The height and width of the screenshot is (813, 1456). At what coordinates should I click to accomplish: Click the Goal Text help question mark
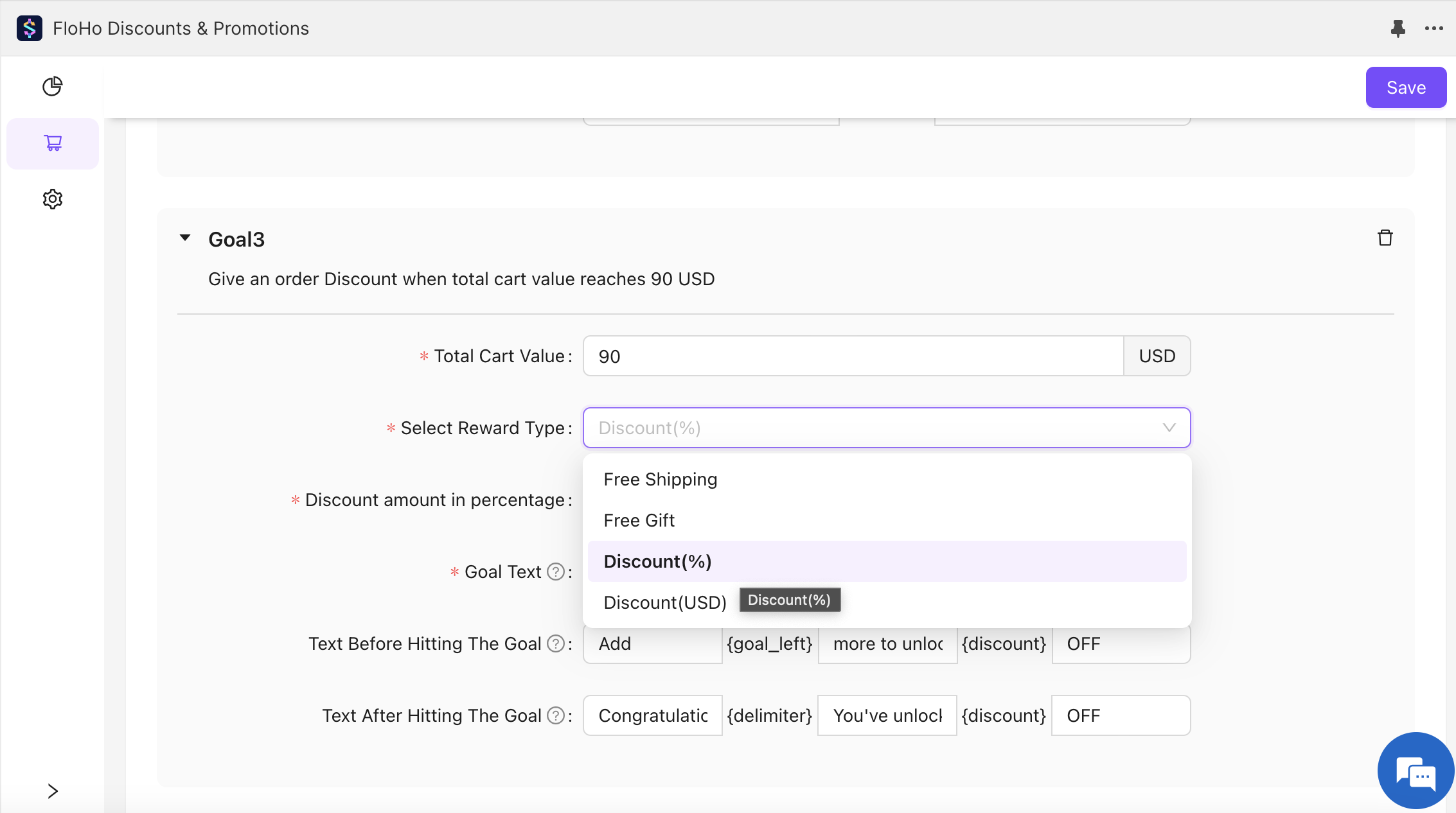(555, 572)
